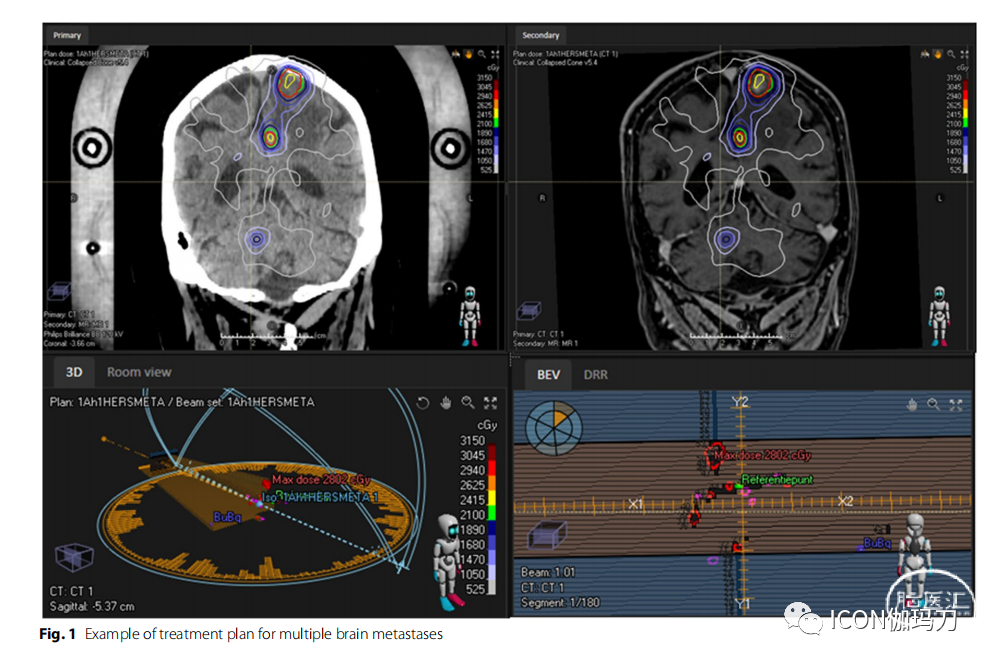The width and height of the screenshot is (991, 664).
Task: Click the 'BuBq' label in 3D view
Action: coord(227,517)
